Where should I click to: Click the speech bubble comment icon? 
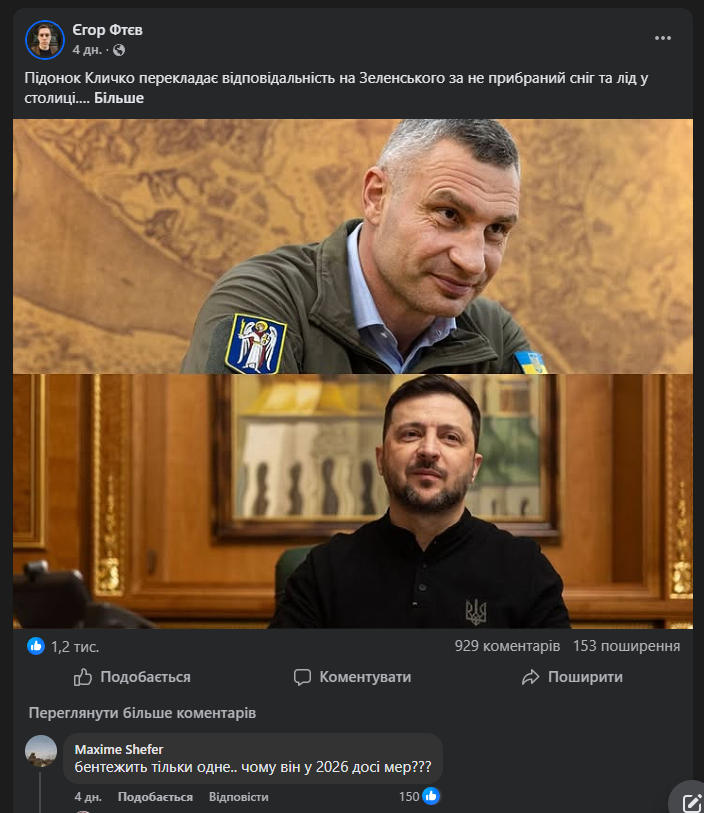point(302,677)
